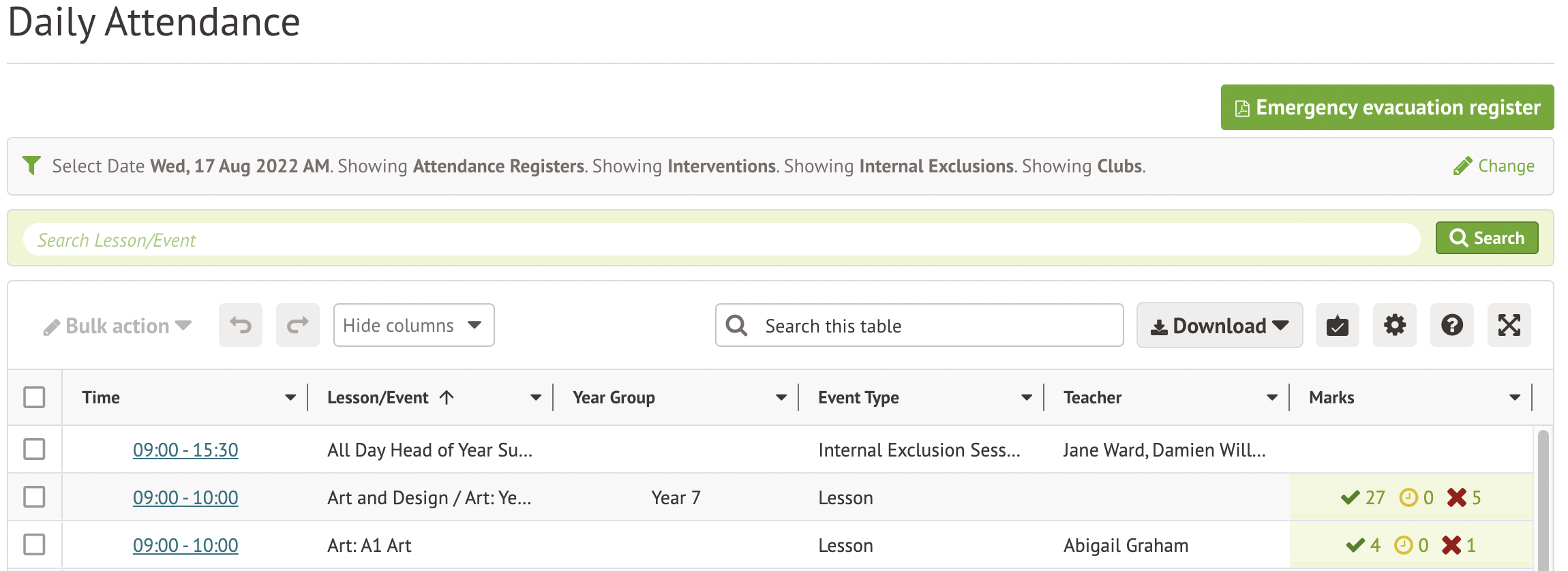Toggle the select-all header checkbox
Screen dimensions: 1568x571
(x=34, y=397)
